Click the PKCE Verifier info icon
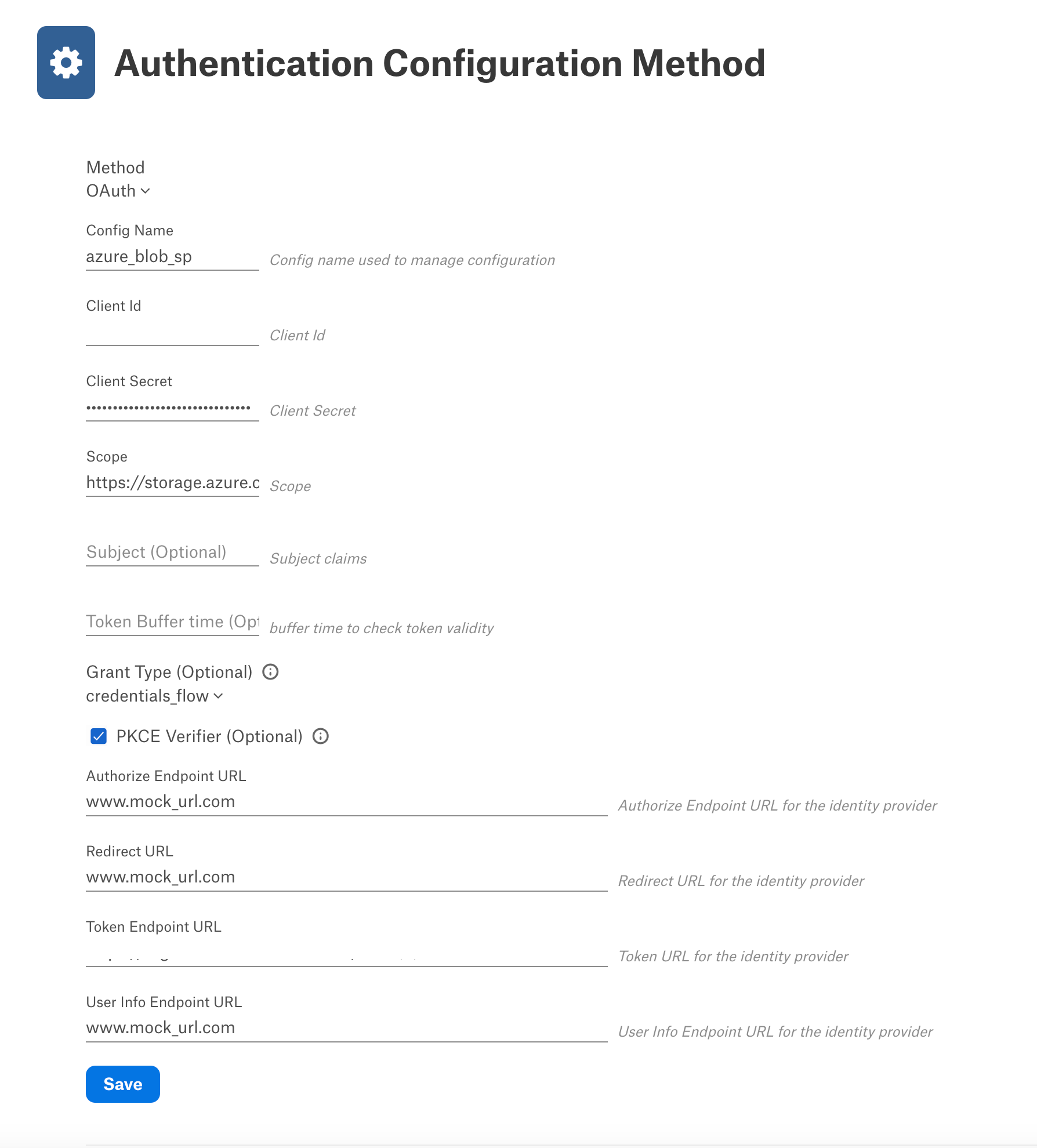 click(321, 736)
